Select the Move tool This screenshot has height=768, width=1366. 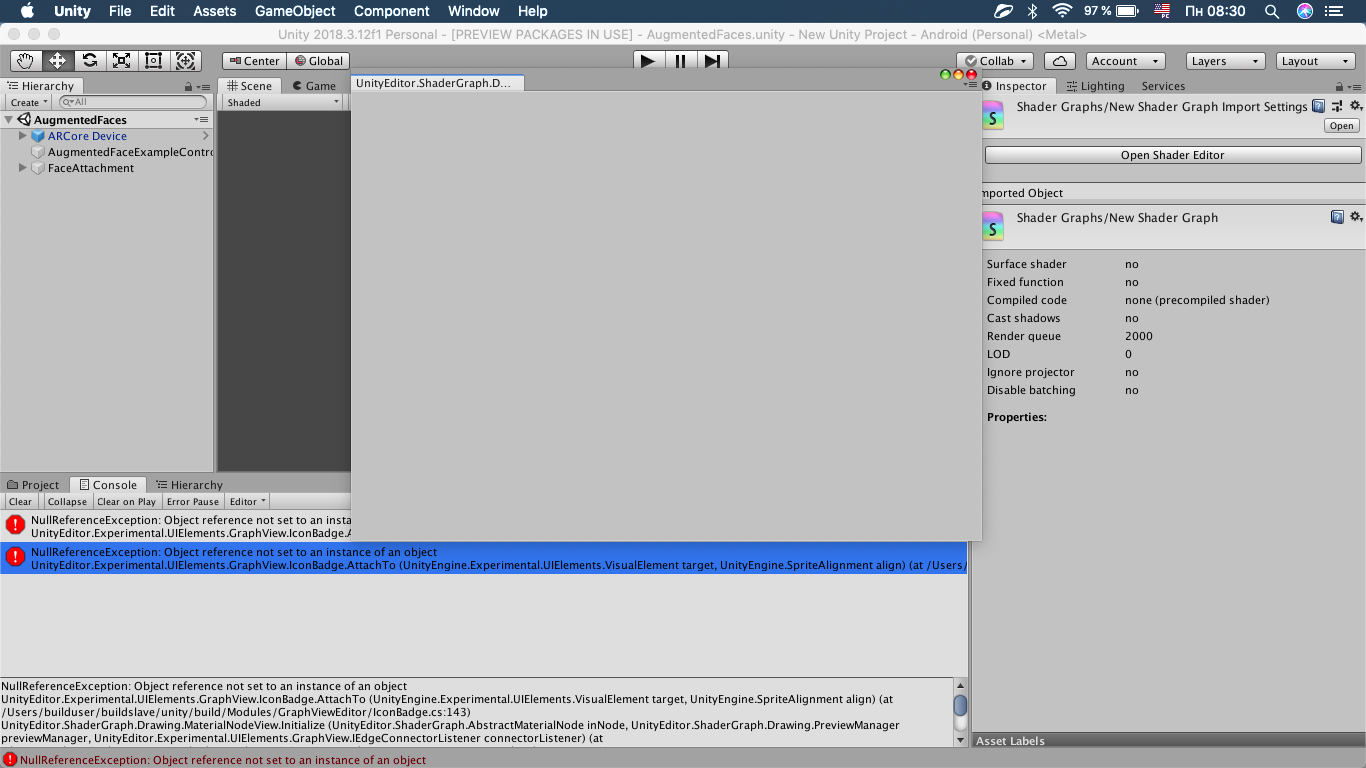57,61
